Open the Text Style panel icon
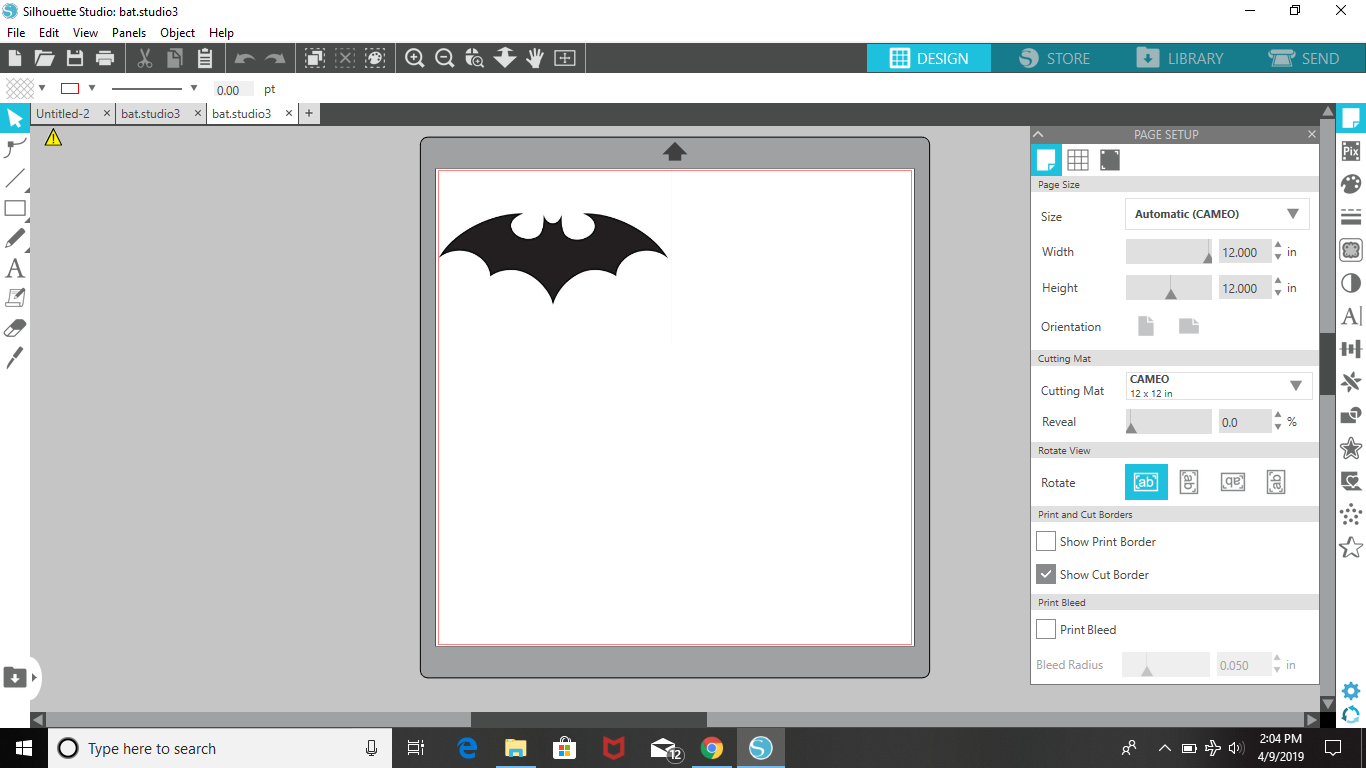This screenshot has height=768, width=1366. pos(1351,316)
